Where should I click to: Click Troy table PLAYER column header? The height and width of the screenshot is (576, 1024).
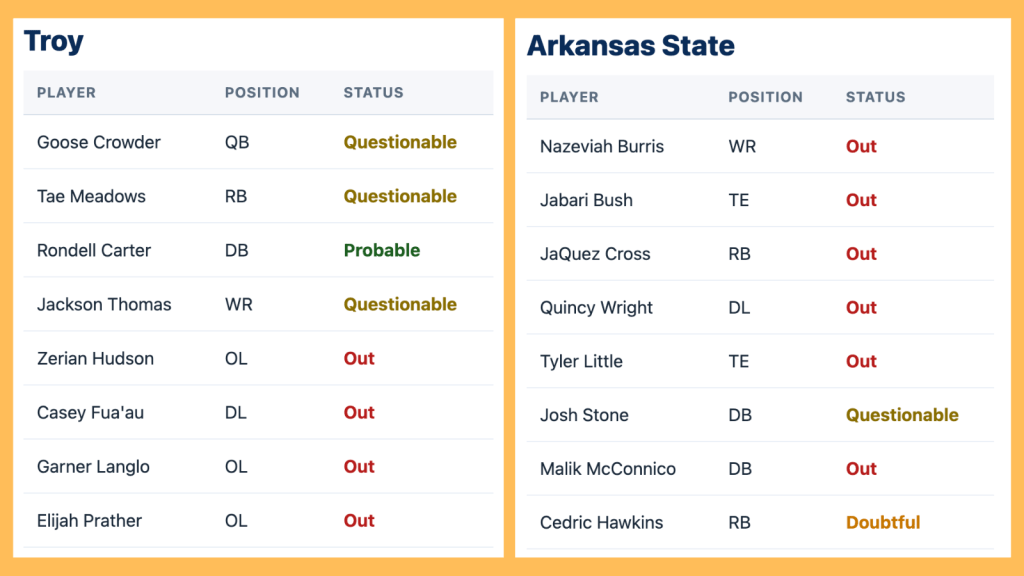[66, 92]
